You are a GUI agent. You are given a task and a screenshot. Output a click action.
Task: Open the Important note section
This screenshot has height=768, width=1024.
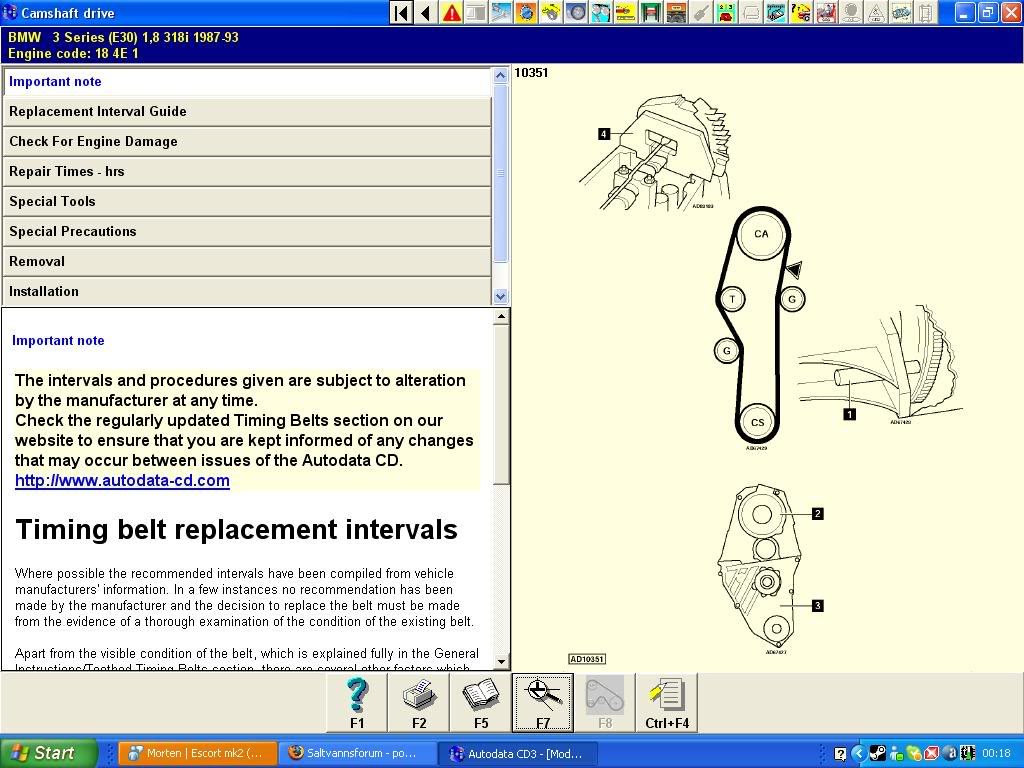pyautogui.click(x=247, y=82)
